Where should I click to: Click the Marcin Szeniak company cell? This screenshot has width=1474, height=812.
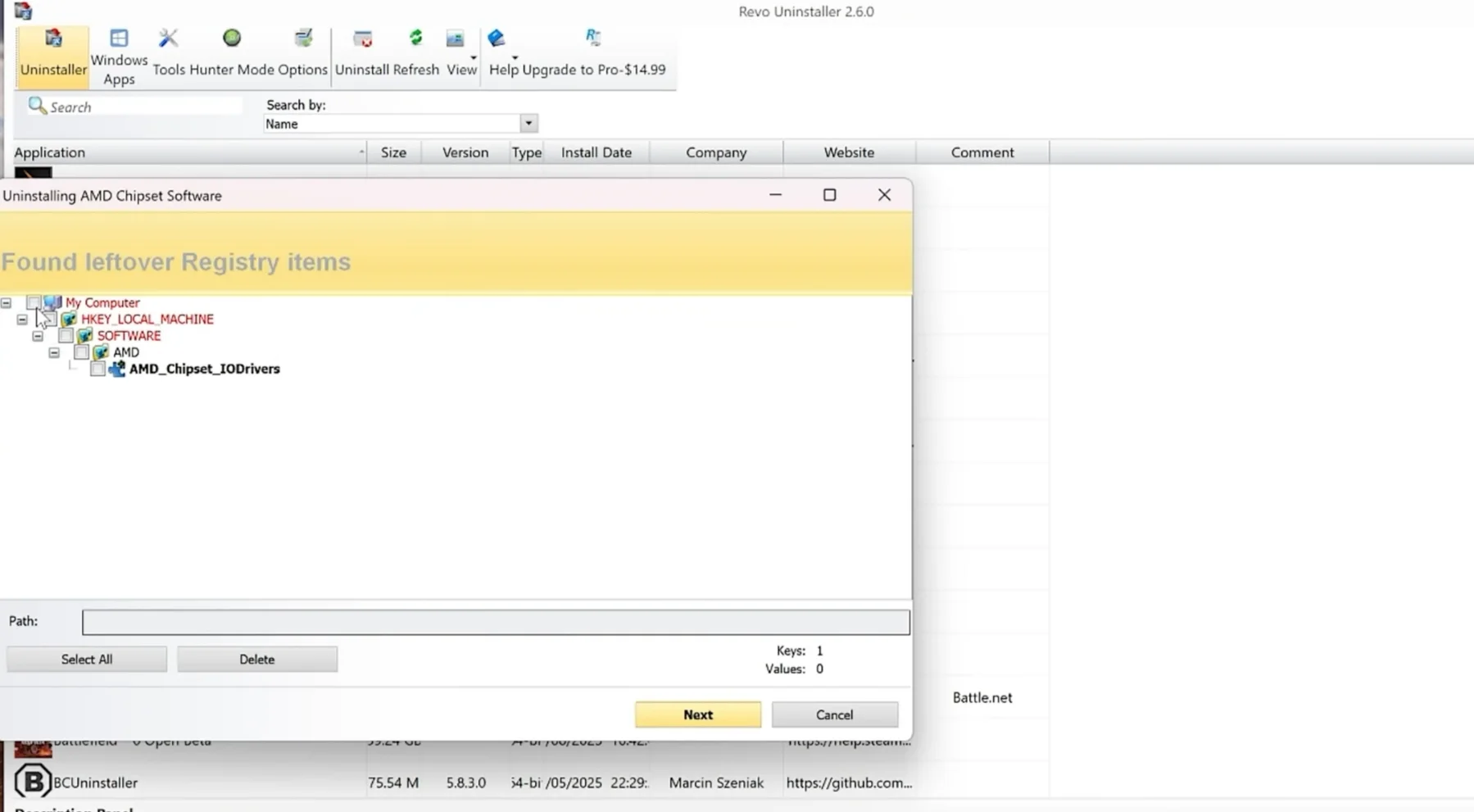coord(716,783)
